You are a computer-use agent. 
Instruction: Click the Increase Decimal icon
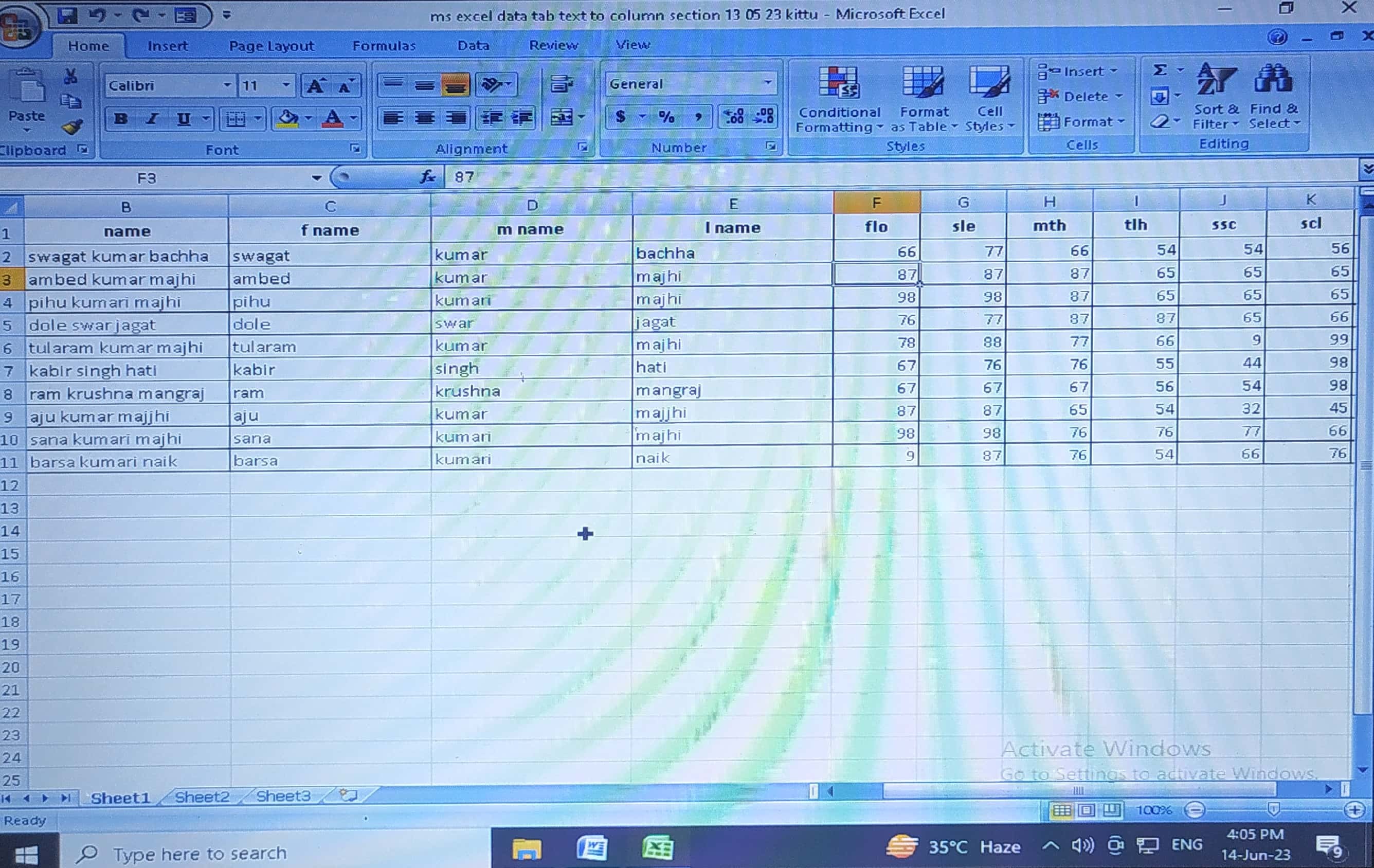tap(734, 117)
